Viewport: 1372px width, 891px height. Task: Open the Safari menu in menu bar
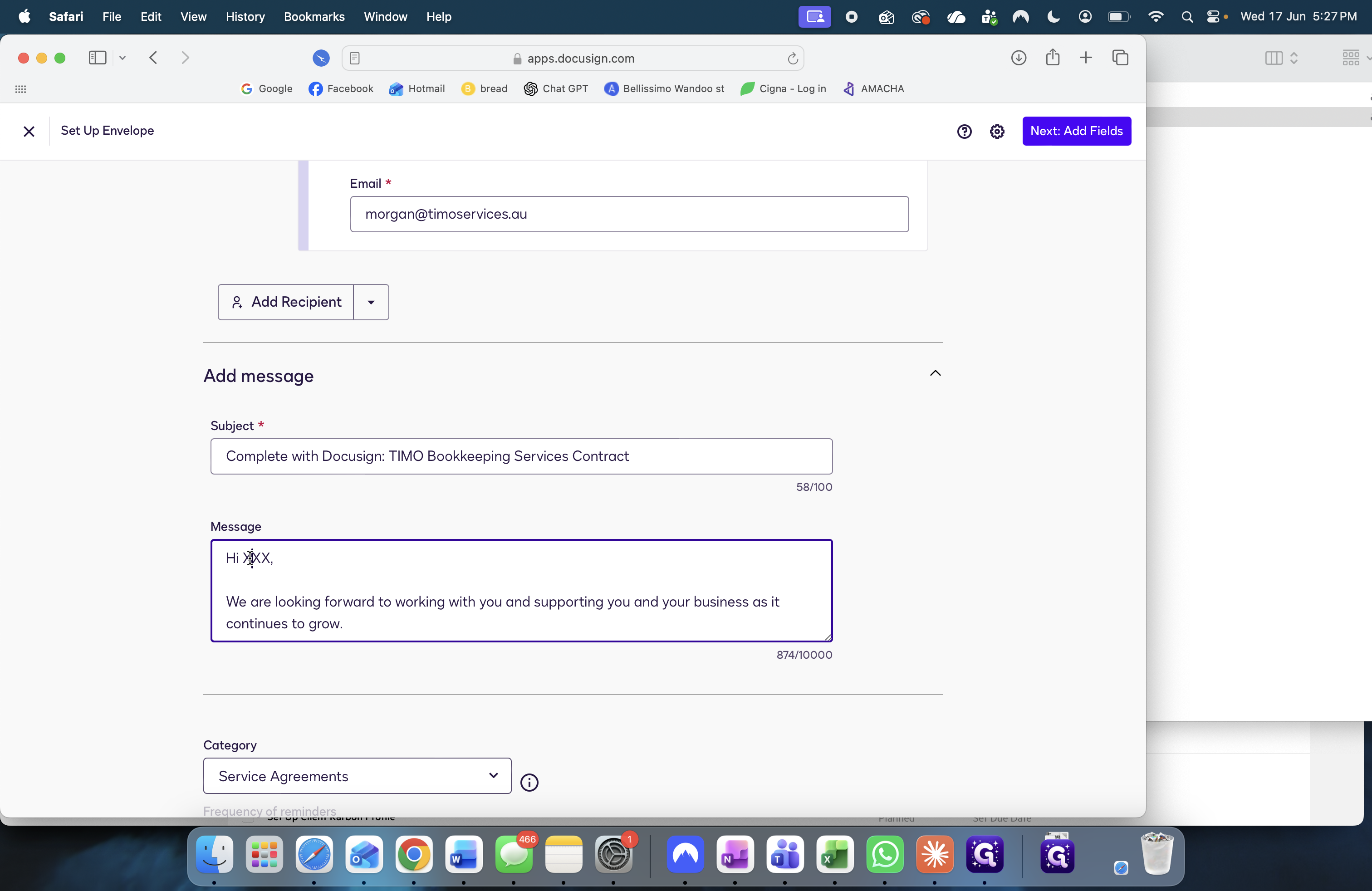click(x=66, y=16)
